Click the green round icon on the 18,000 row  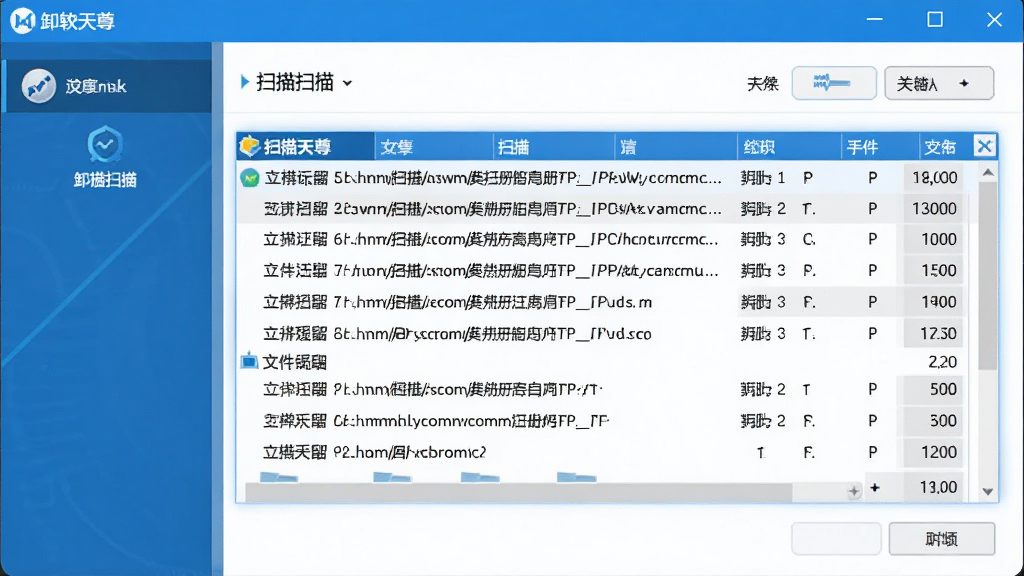[x=249, y=178]
